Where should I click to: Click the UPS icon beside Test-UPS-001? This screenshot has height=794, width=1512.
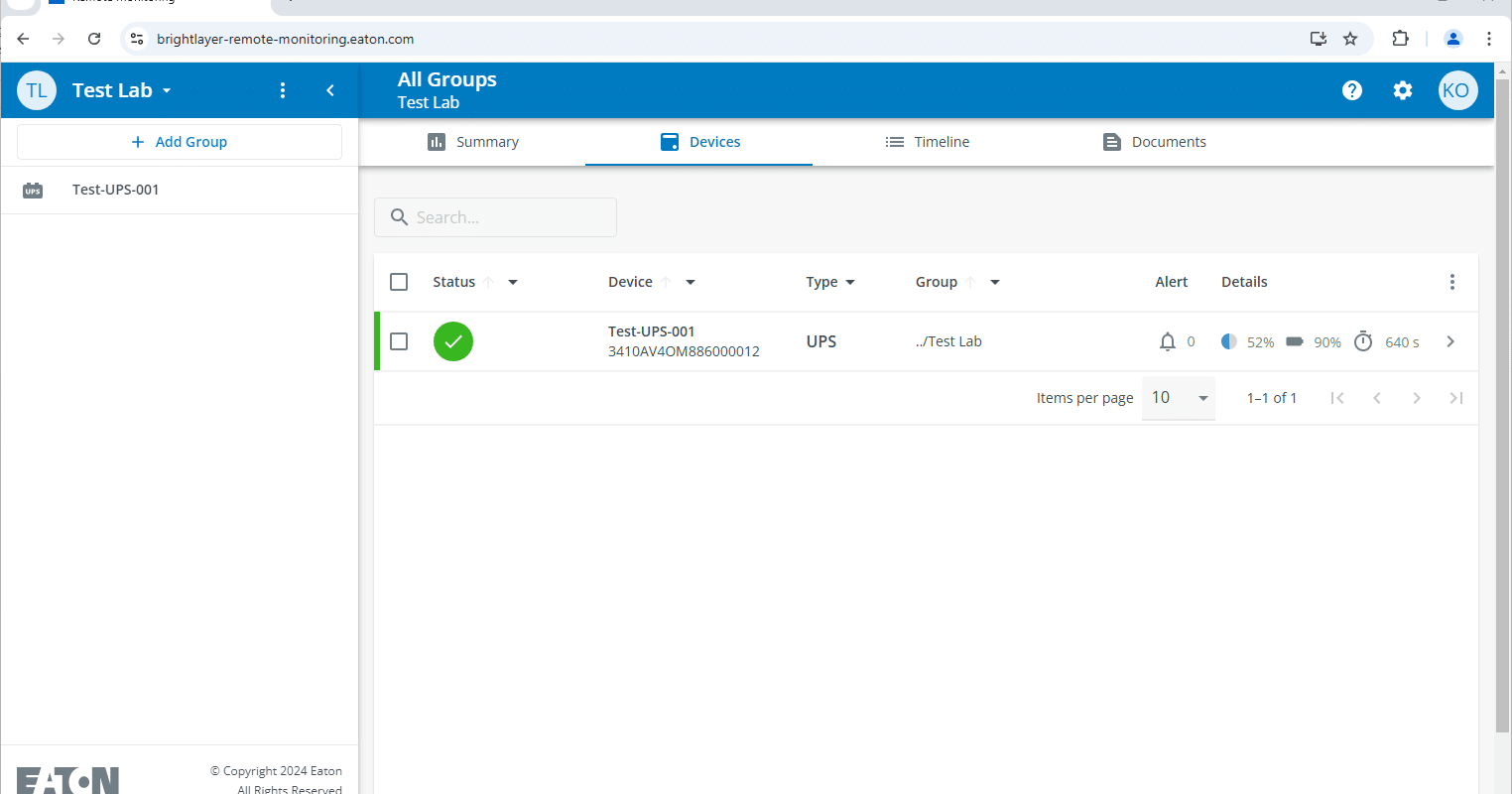(x=33, y=190)
